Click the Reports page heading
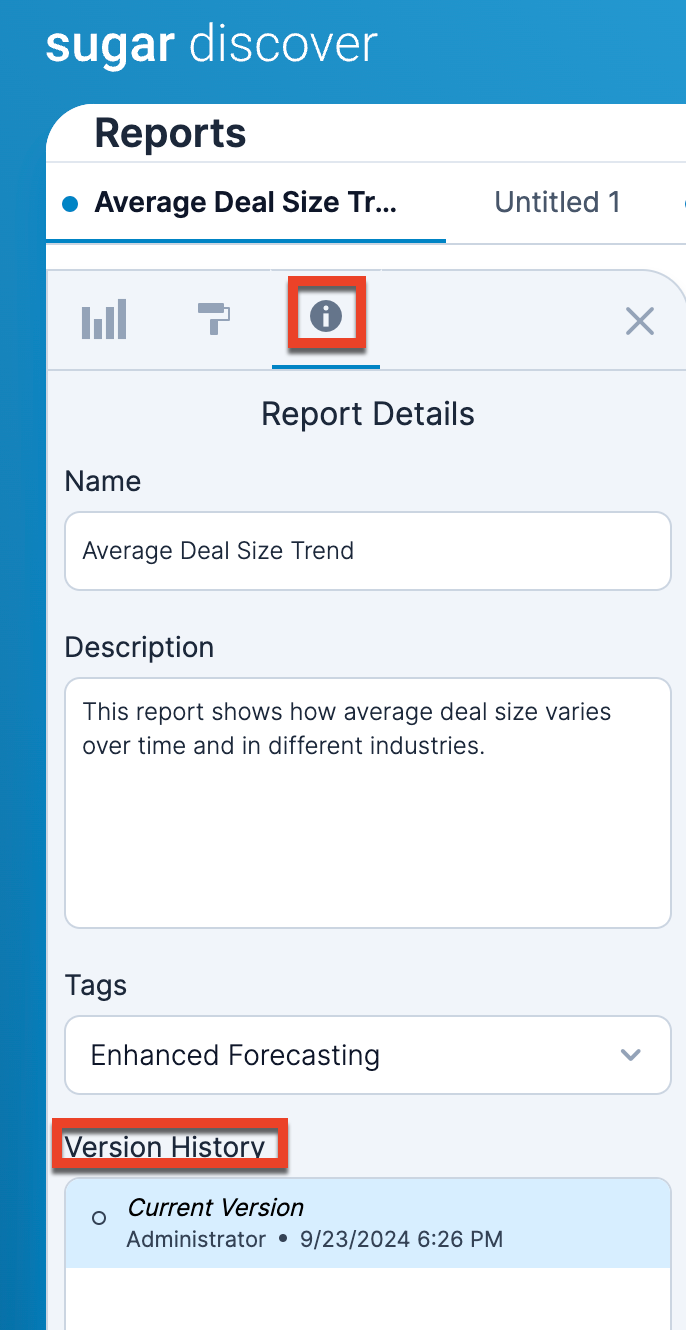686x1330 pixels. (x=170, y=133)
